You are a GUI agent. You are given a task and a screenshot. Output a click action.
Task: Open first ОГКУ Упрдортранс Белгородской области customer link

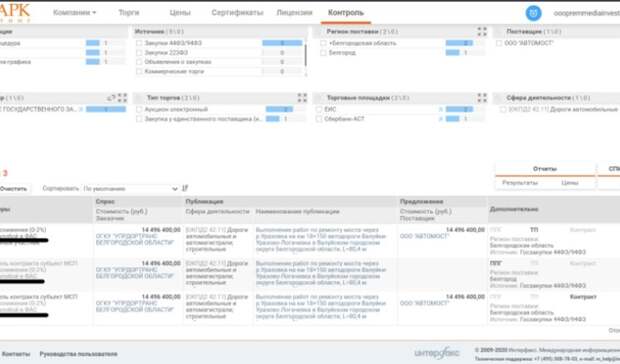tap(135, 239)
